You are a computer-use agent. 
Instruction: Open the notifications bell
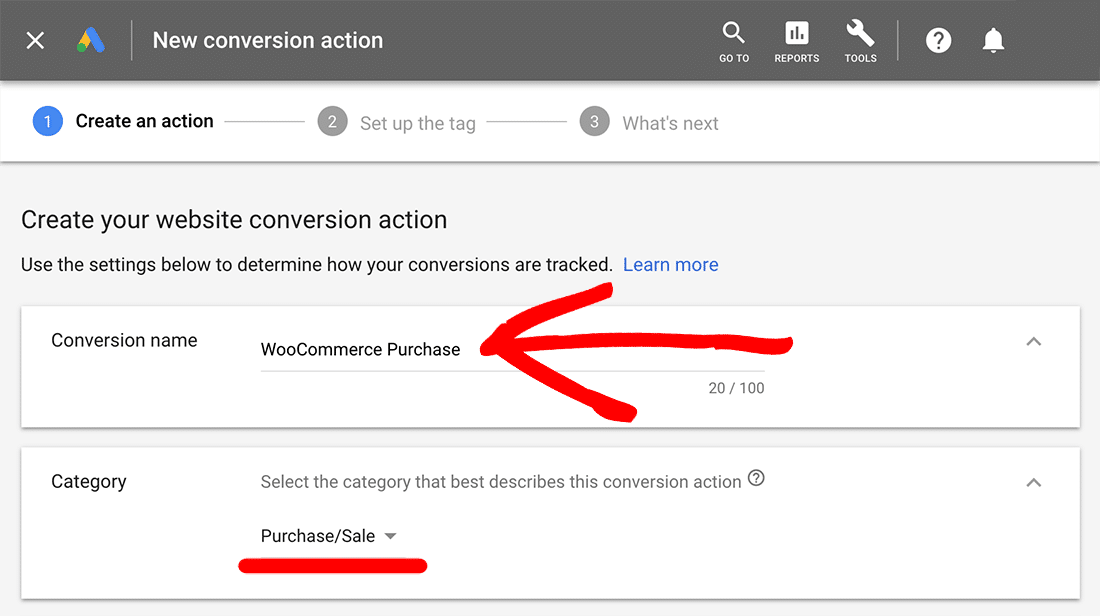993,41
